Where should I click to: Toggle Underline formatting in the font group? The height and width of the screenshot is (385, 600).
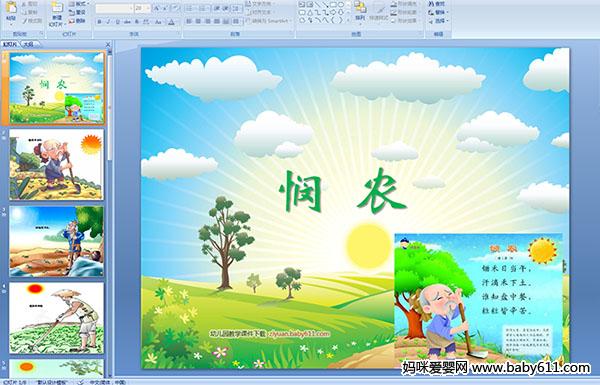click(117, 22)
